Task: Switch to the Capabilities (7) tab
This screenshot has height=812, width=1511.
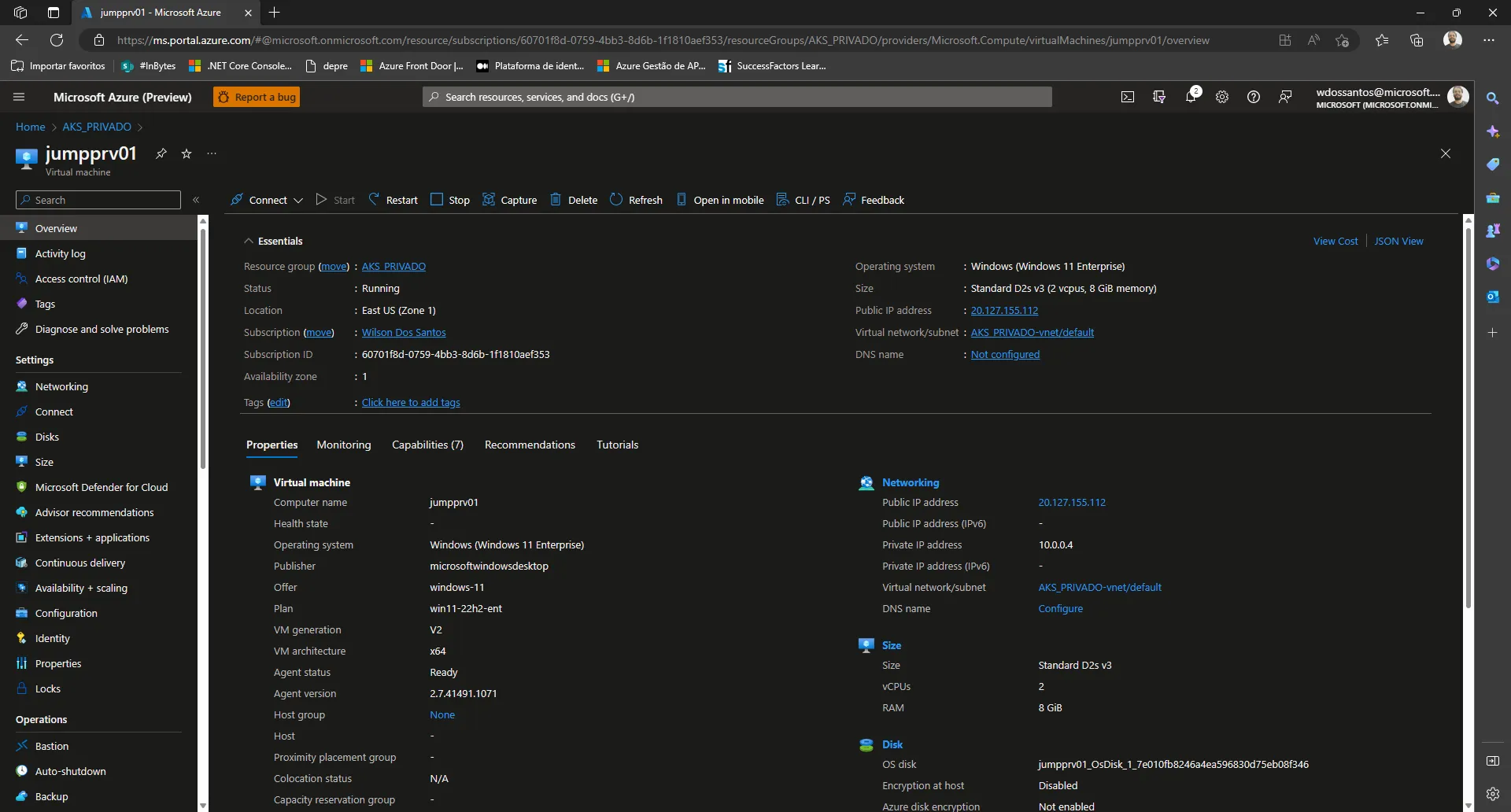Action: click(427, 445)
